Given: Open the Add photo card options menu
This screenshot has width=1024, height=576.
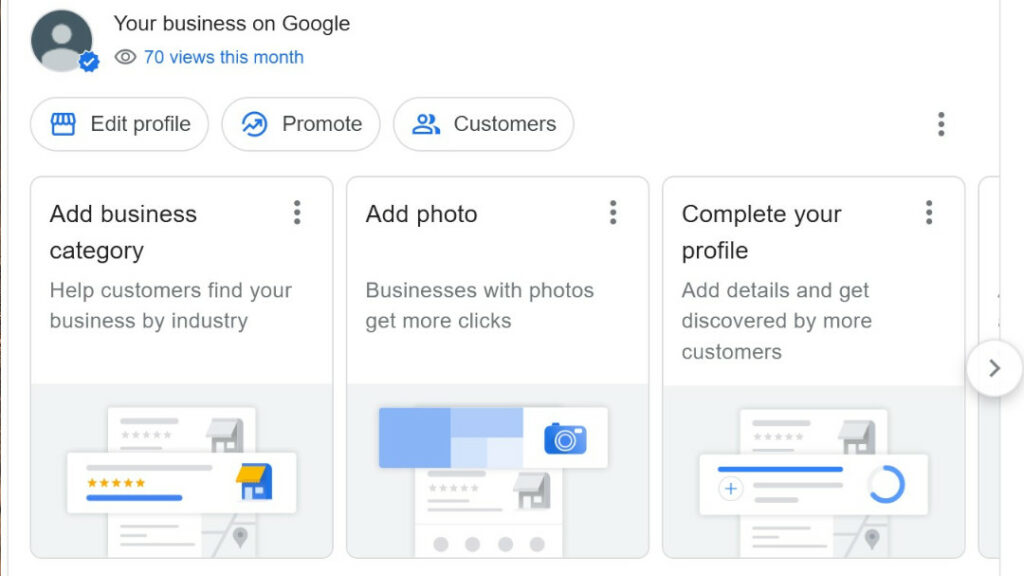Looking at the screenshot, I should point(613,213).
